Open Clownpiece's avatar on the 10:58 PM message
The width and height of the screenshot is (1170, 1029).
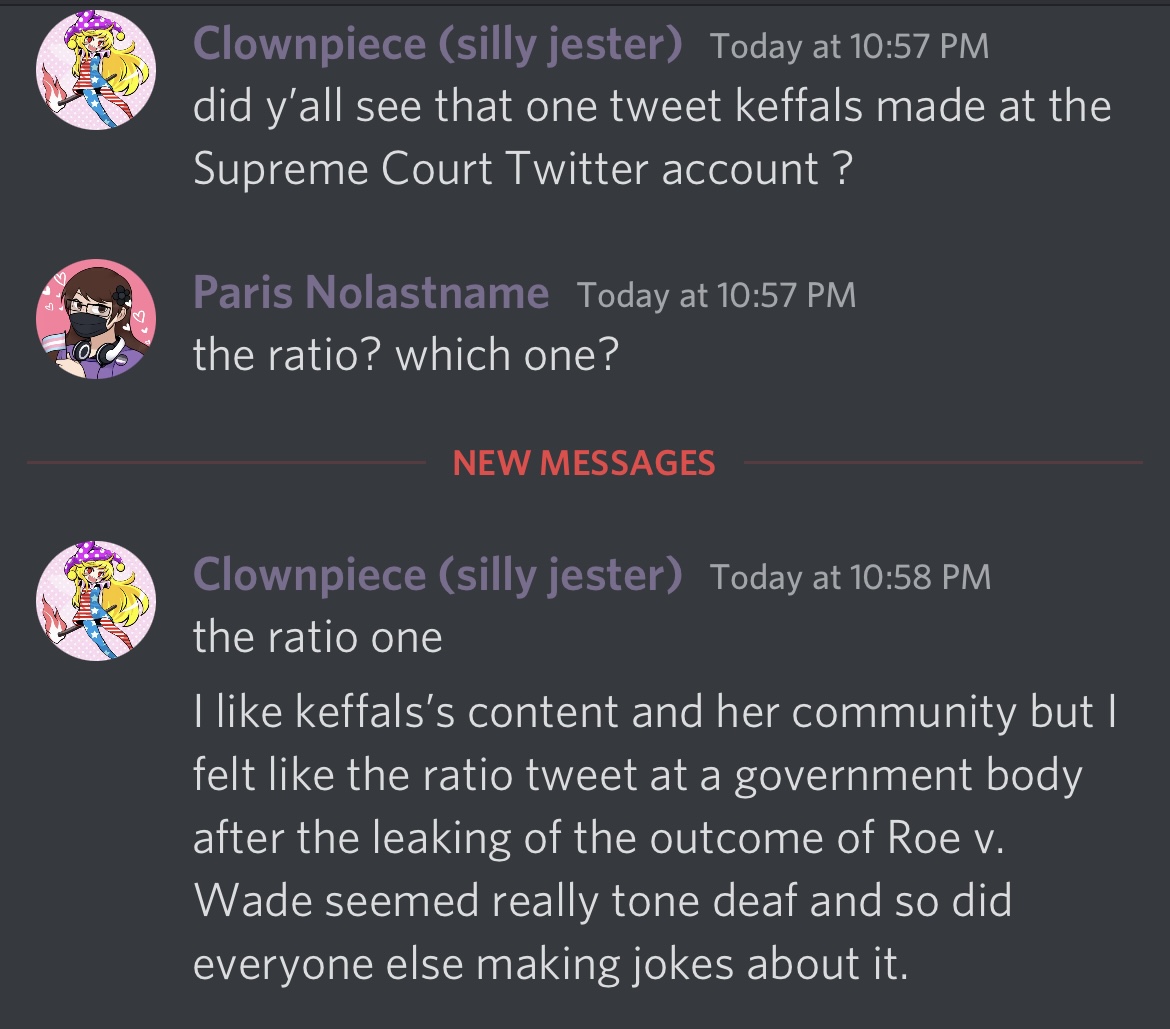click(96, 601)
